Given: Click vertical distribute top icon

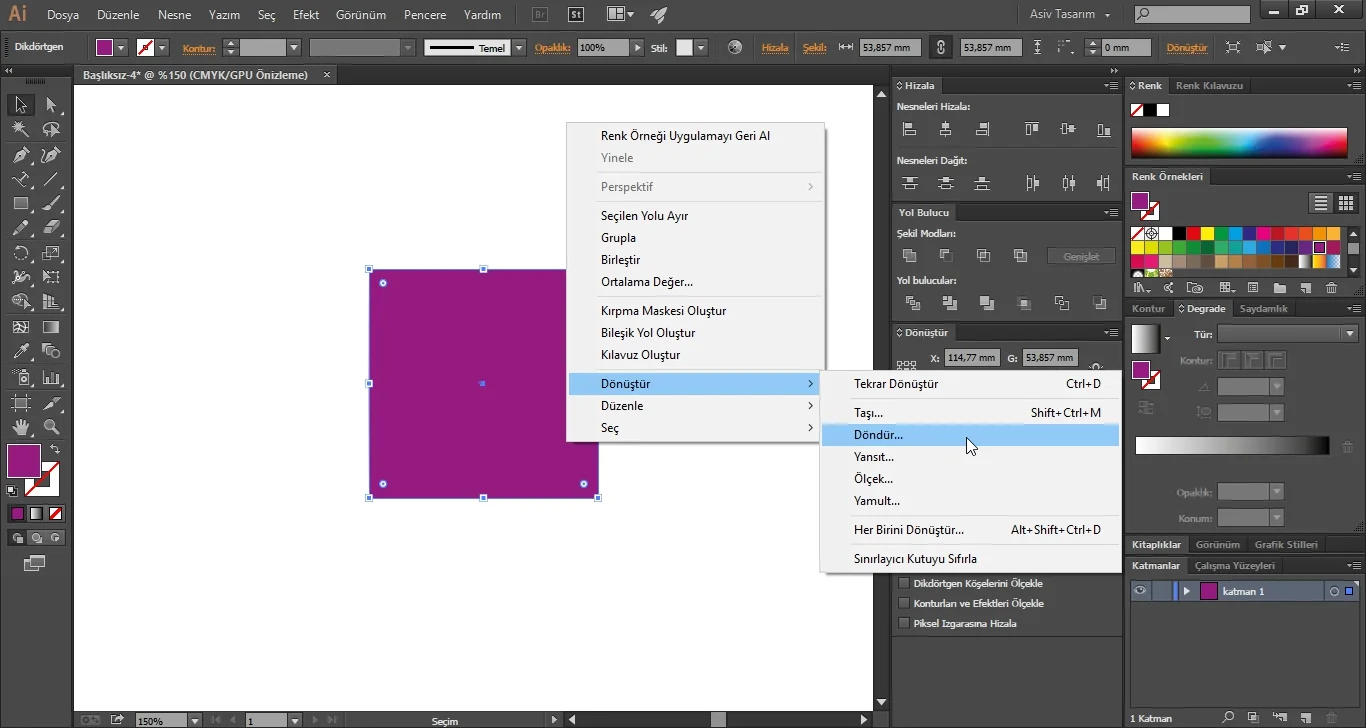Looking at the screenshot, I should pos(909,183).
